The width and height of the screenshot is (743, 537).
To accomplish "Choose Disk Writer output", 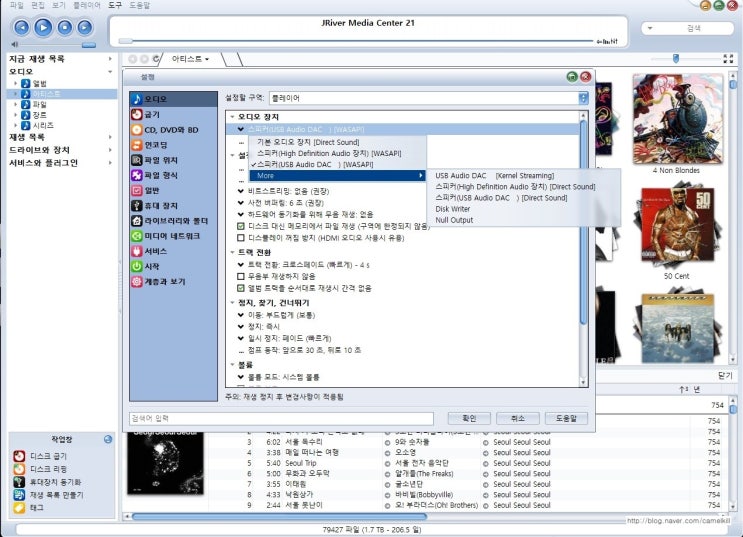I will click(453, 209).
